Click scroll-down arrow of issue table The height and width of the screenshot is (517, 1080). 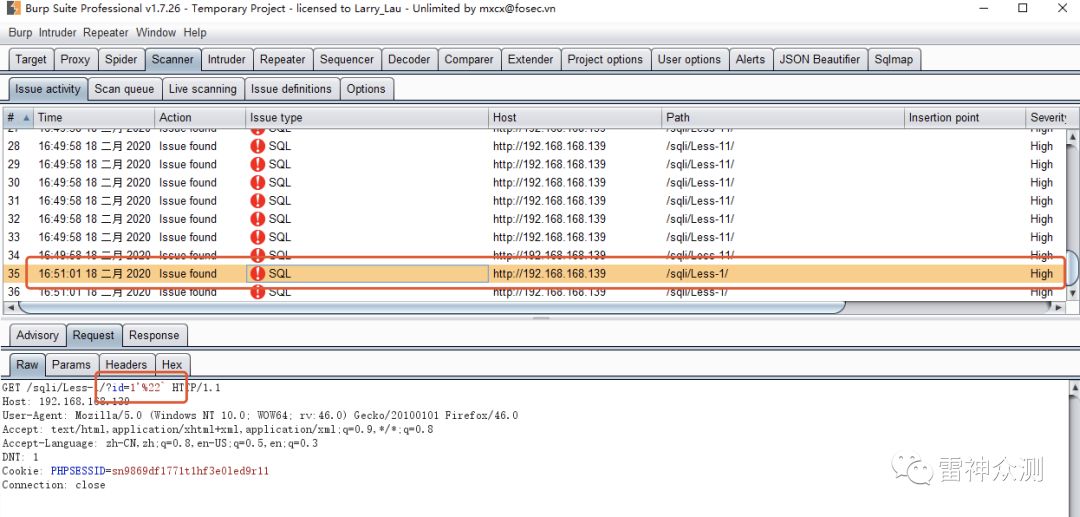pos(1073,293)
